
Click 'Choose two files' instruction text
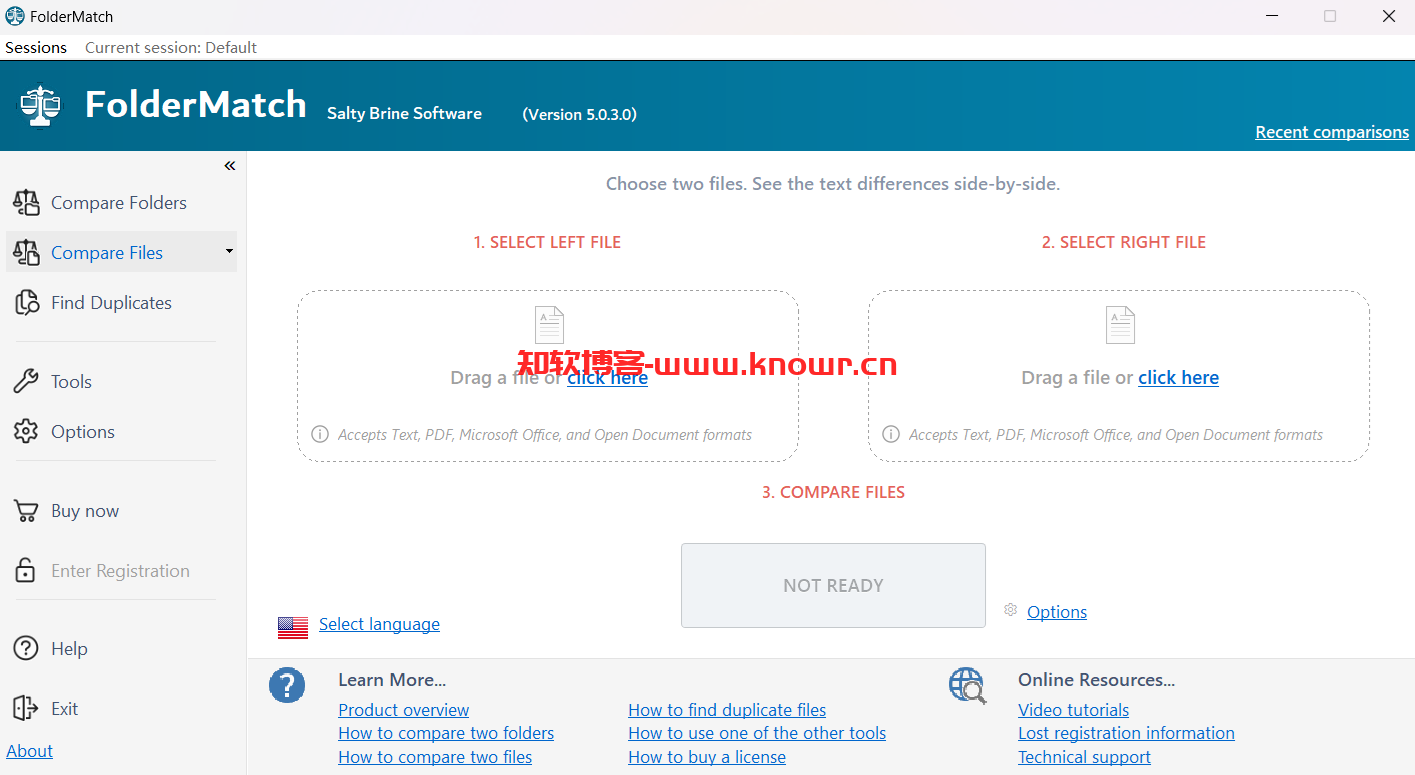click(833, 184)
